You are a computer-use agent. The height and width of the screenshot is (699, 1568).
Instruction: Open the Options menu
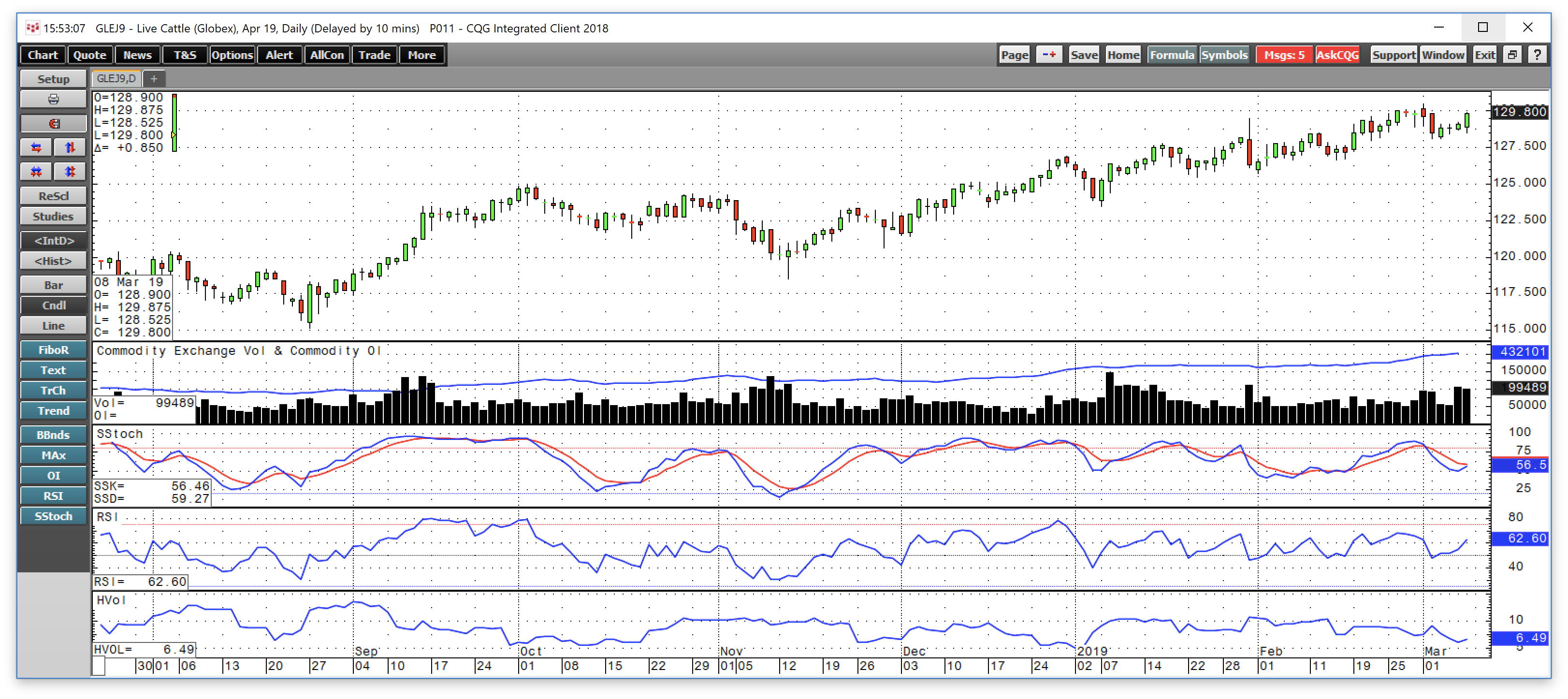[x=232, y=54]
